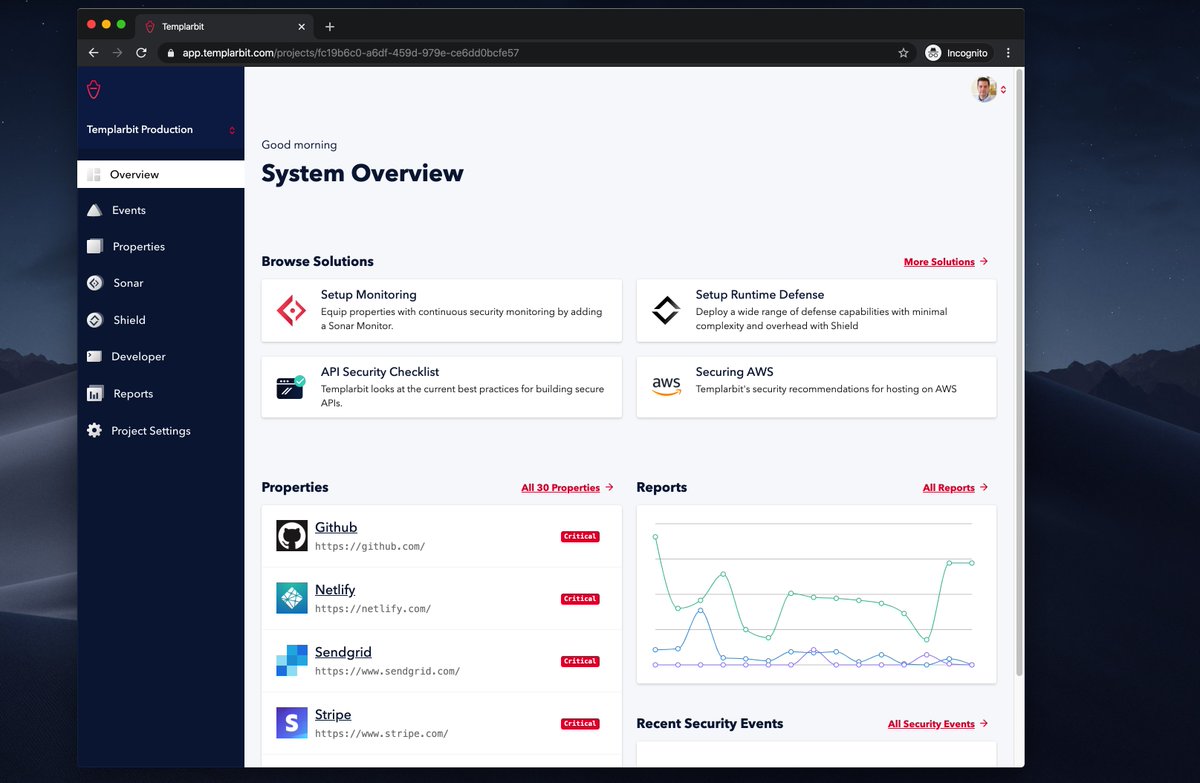Click Netlify's Critical badge
The height and width of the screenshot is (783, 1200).
[580, 599]
